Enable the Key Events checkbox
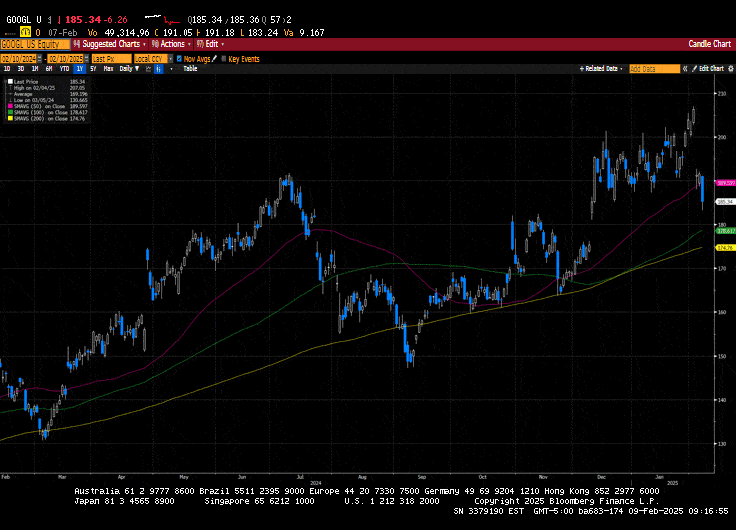 point(223,59)
